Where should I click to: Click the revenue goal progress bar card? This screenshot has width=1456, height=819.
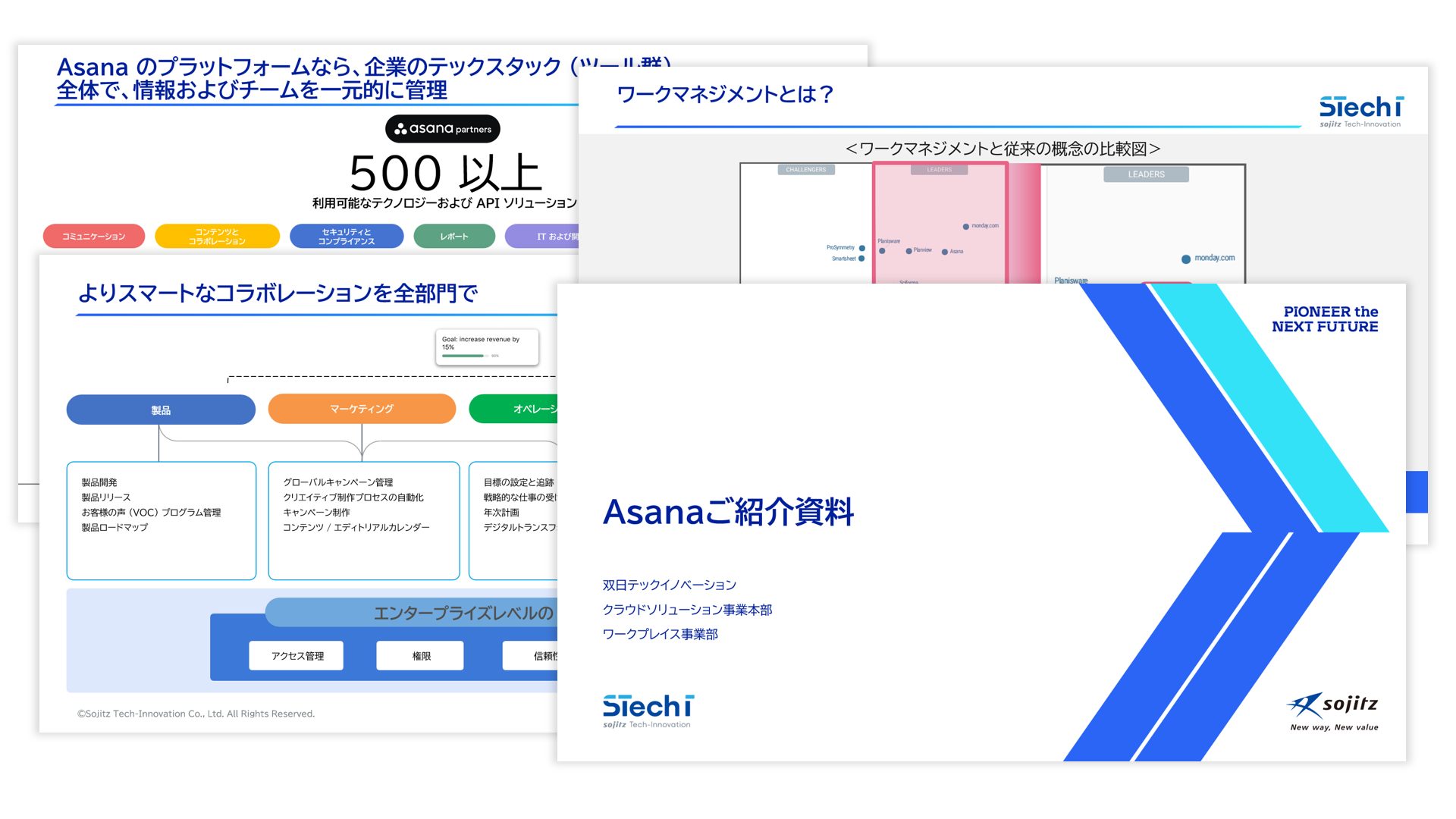click(x=486, y=347)
